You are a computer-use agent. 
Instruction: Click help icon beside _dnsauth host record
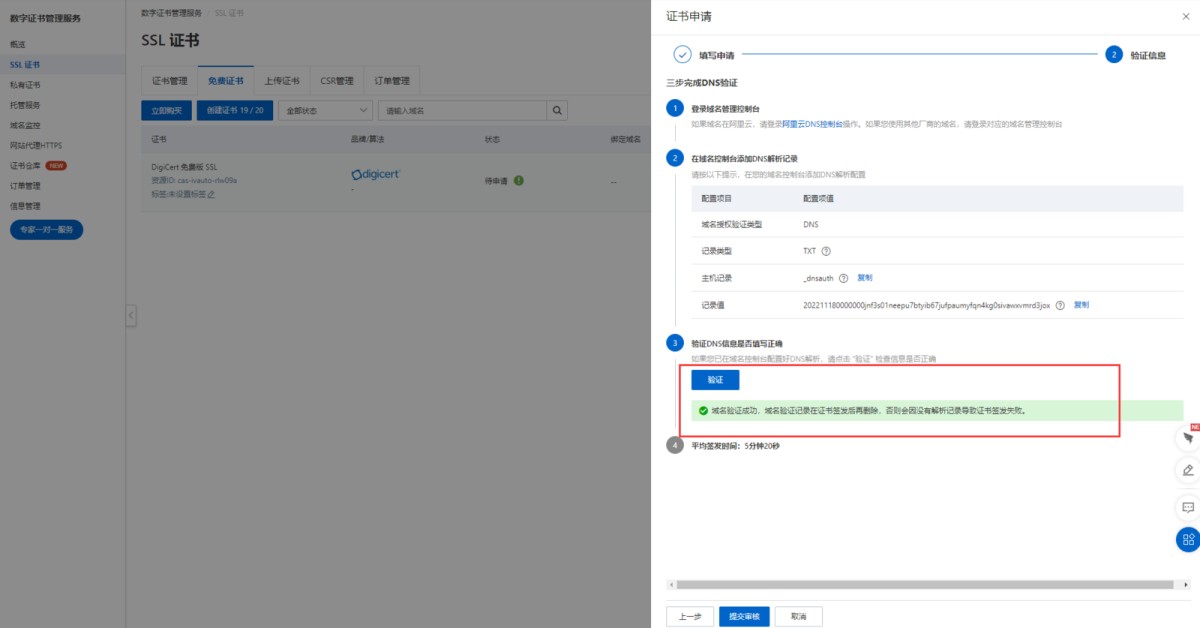coord(843,278)
